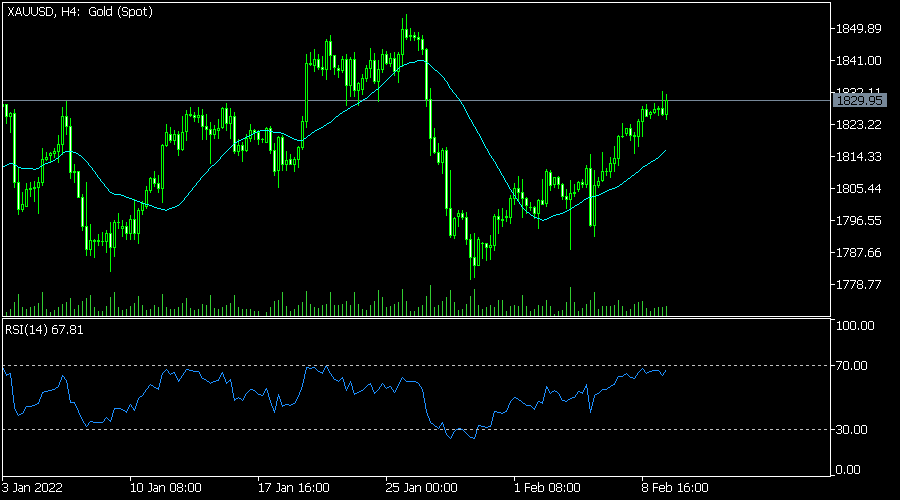Click the 1787.66 price axis label
900x500 pixels.
[859, 253]
